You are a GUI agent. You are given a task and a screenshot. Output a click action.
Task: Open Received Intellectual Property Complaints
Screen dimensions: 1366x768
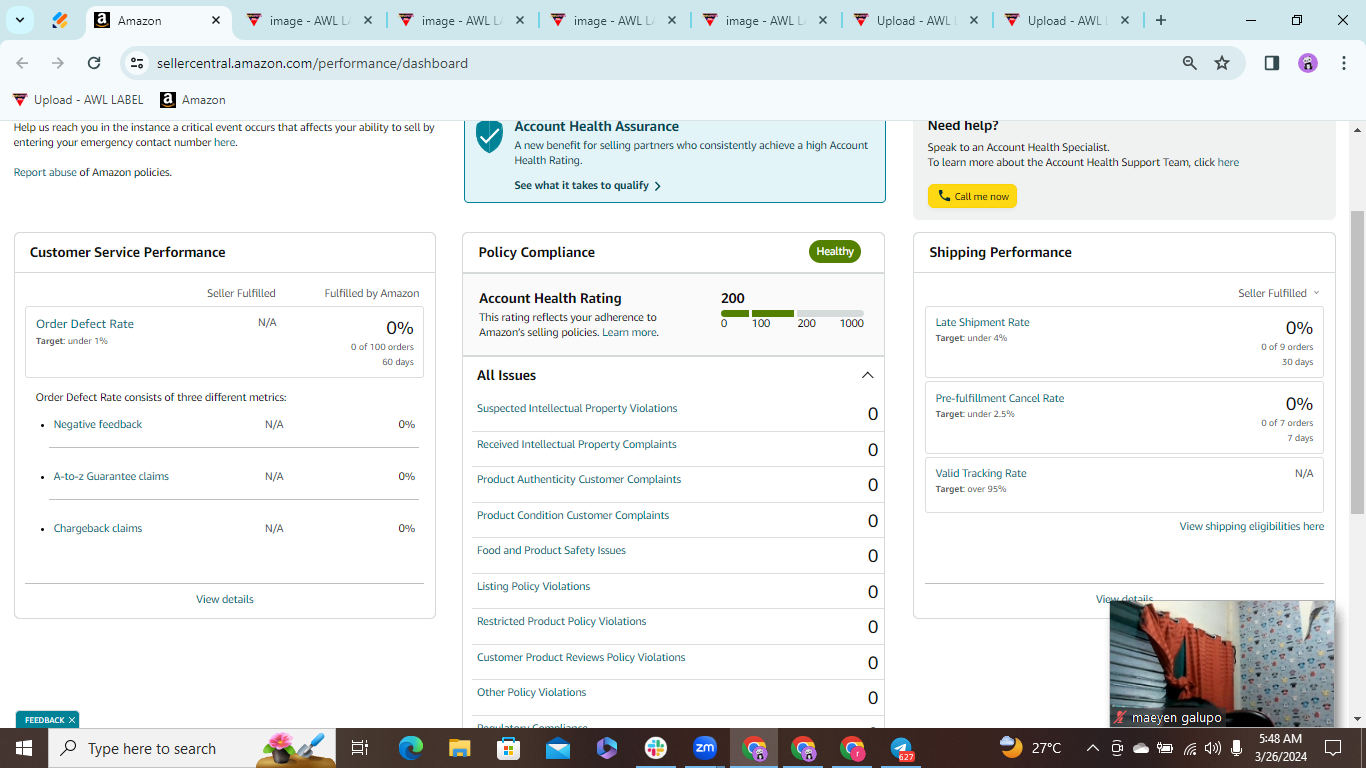point(577,444)
